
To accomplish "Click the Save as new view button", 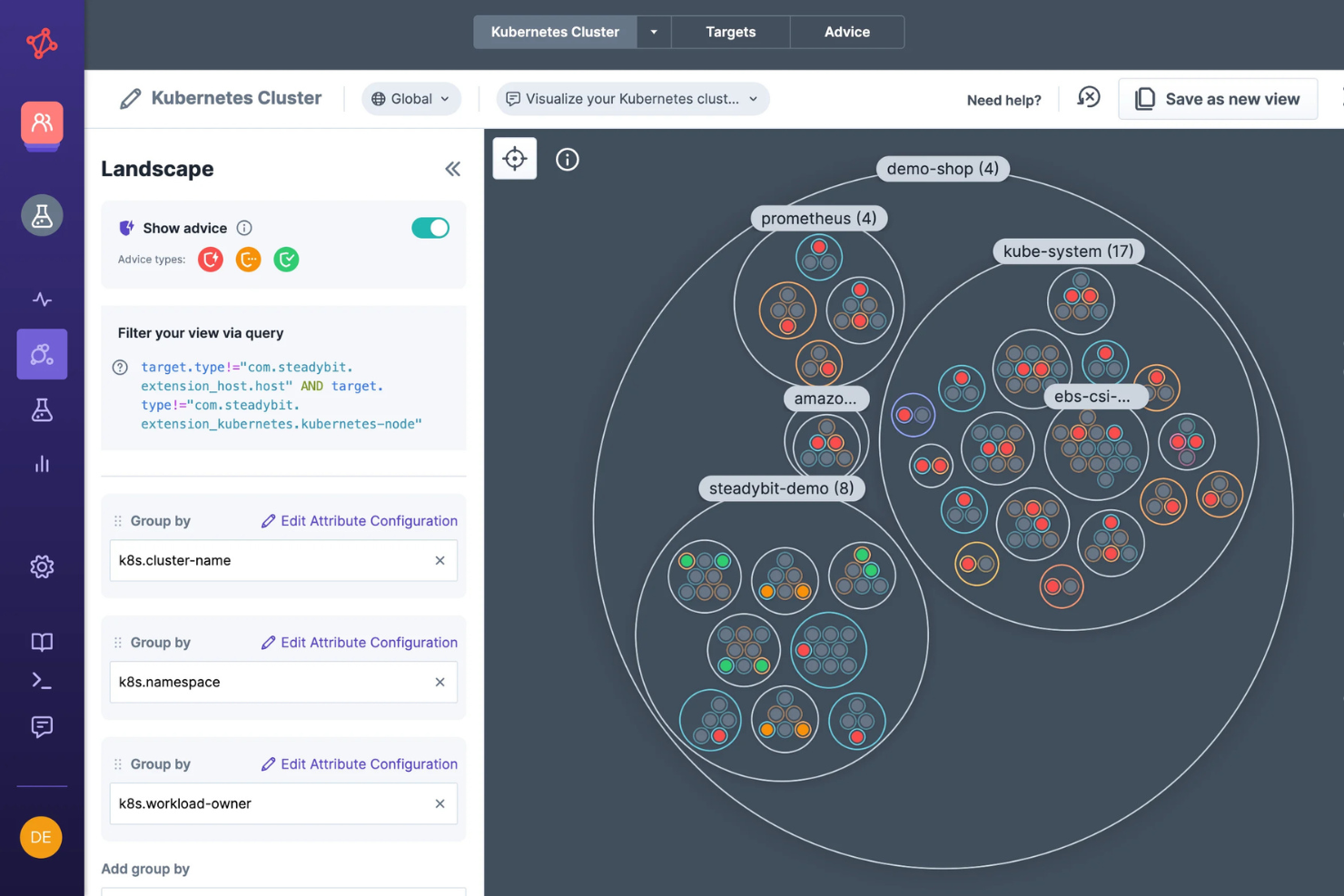I will [1218, 99].
